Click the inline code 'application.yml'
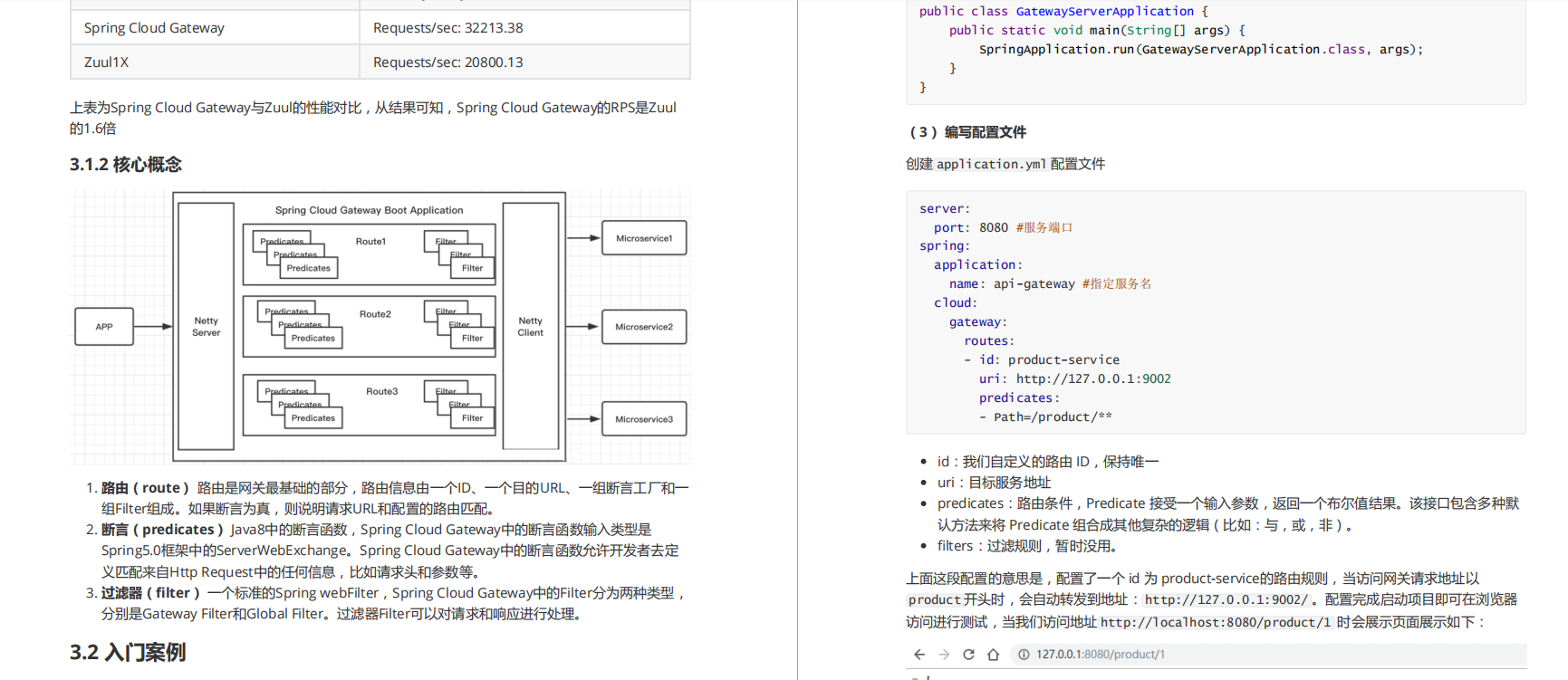1568x680 pixels. point(992,164)
